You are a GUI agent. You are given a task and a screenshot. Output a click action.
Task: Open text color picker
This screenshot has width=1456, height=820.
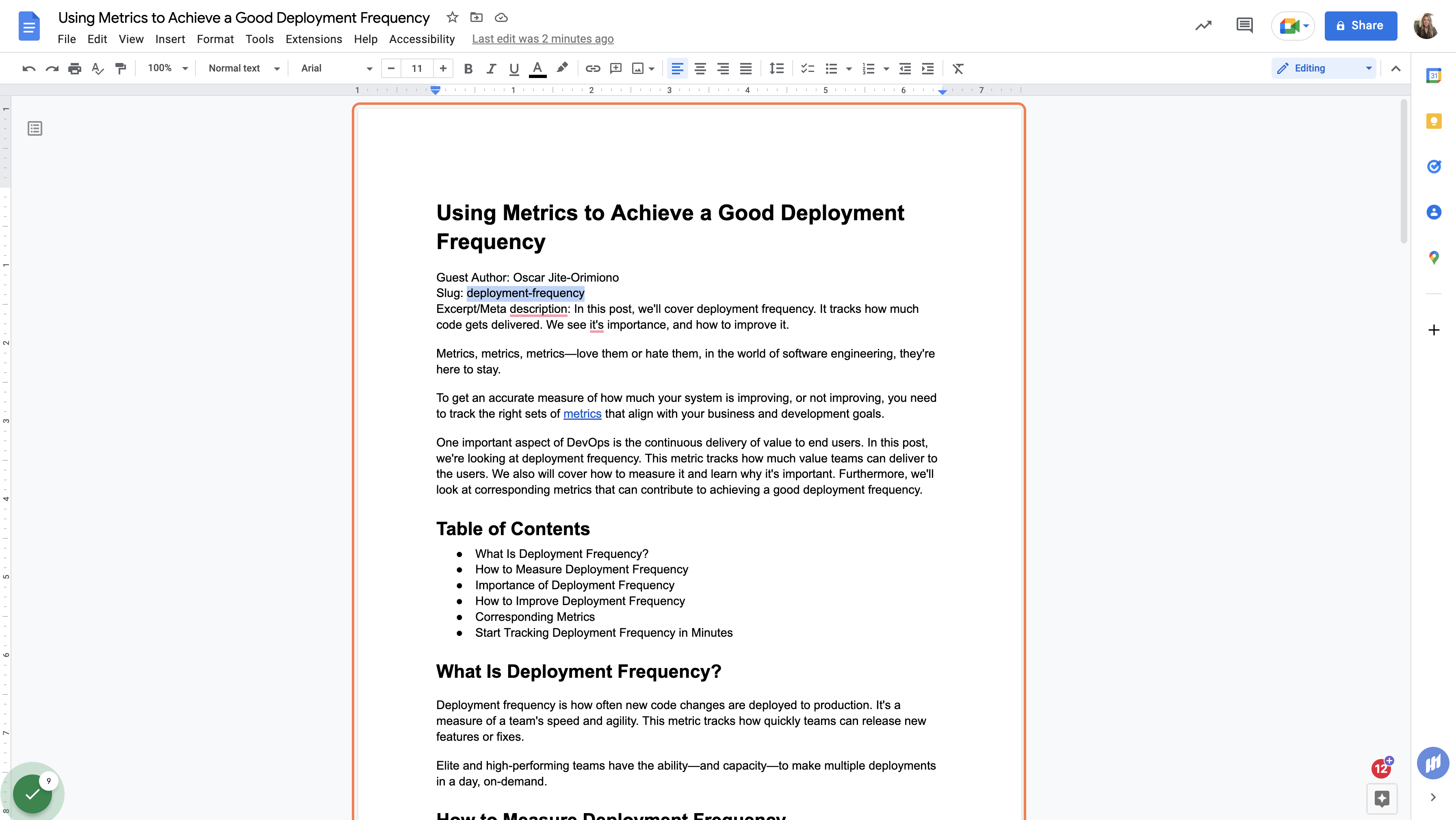pyautogui.click(x=537, y=68)
